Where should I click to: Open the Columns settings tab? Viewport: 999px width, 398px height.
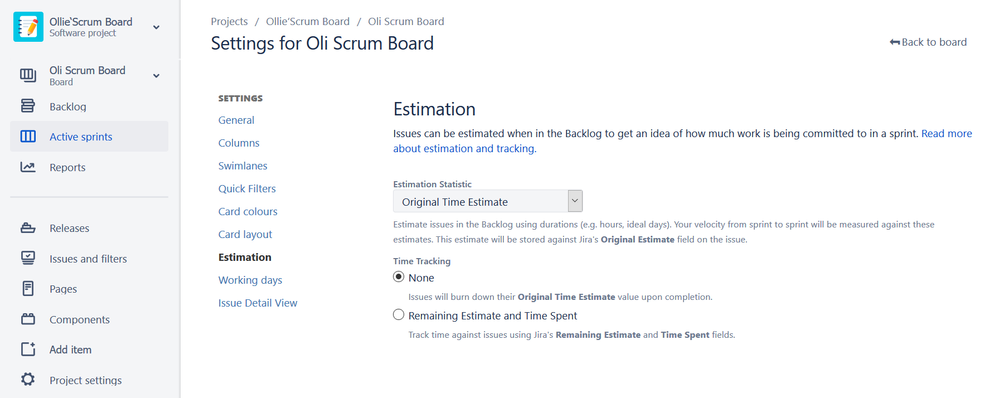pos(239,143)
